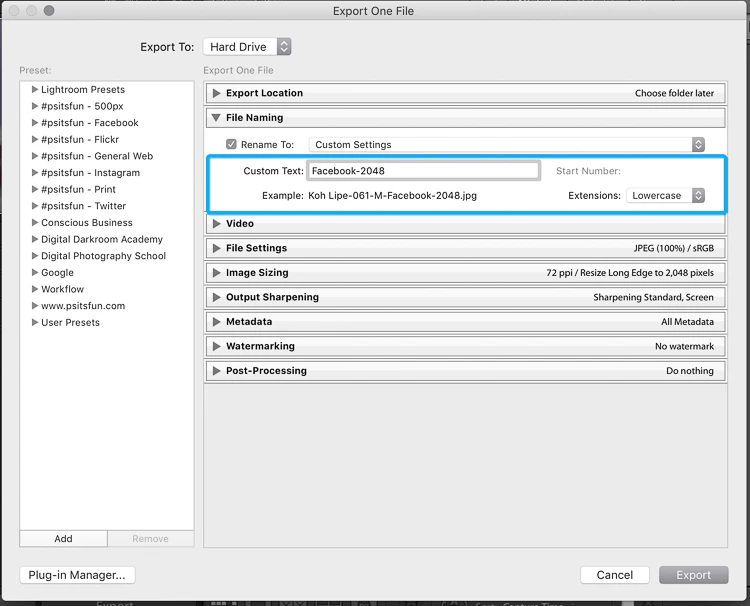750x606 pixels.
Task: Expand the #psitsfun - Twitter preset folder
Action: [34, 206]
